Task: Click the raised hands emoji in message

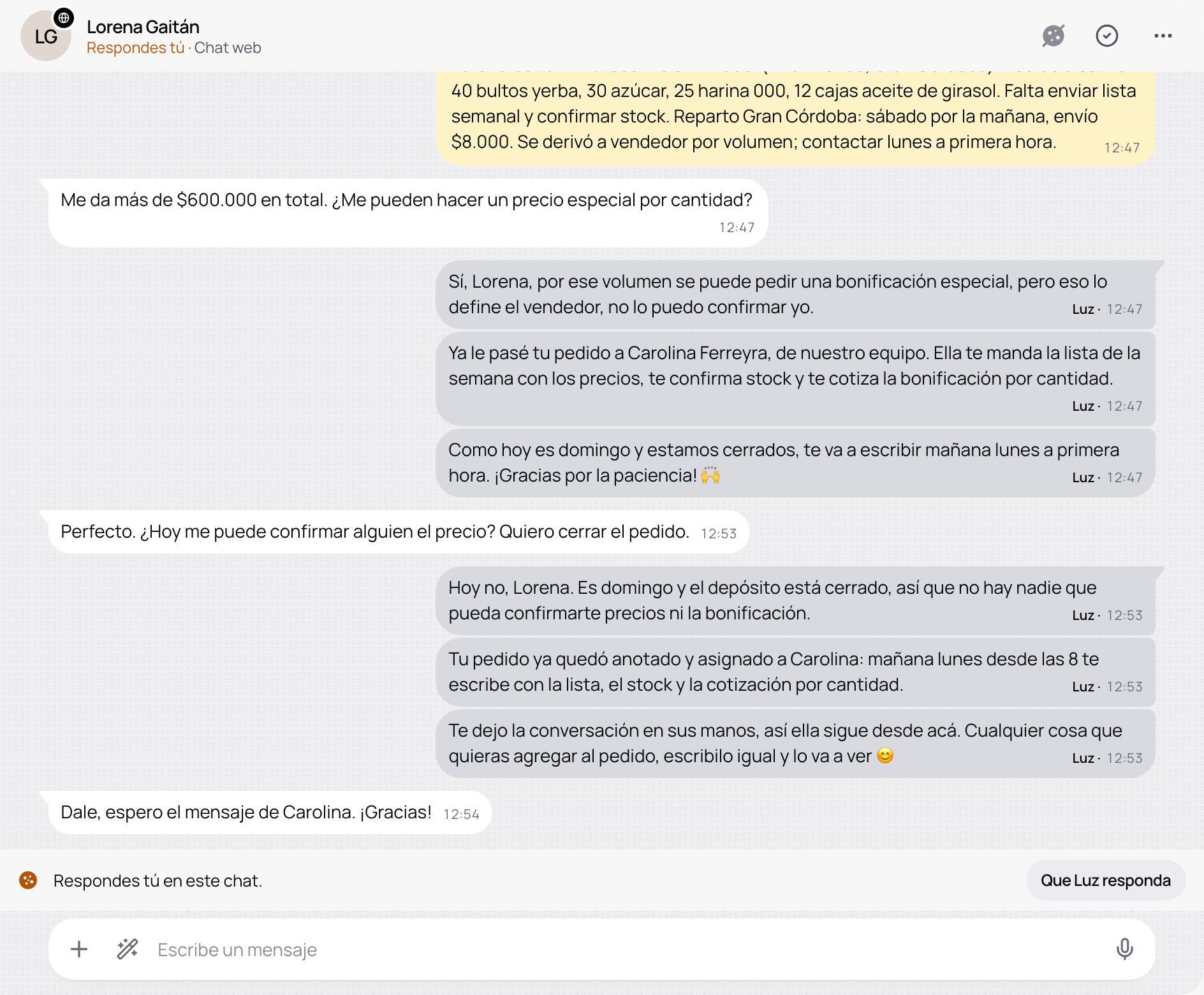Action: 710,475
